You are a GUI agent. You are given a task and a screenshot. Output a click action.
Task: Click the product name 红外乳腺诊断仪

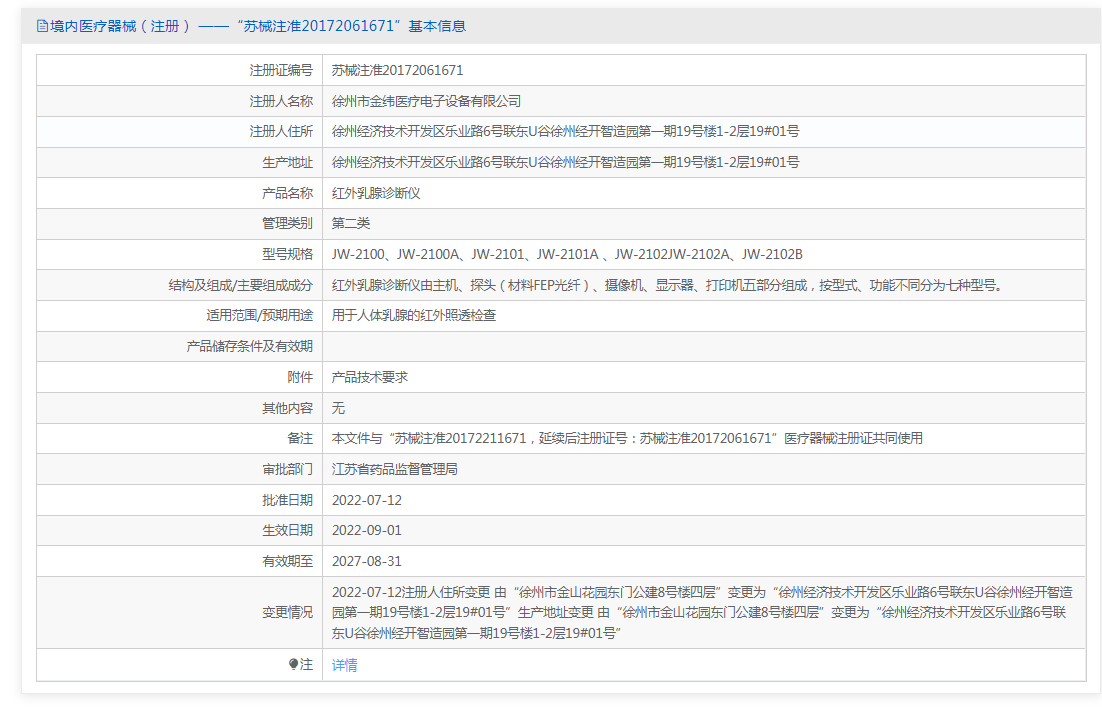tap(376, 193)
